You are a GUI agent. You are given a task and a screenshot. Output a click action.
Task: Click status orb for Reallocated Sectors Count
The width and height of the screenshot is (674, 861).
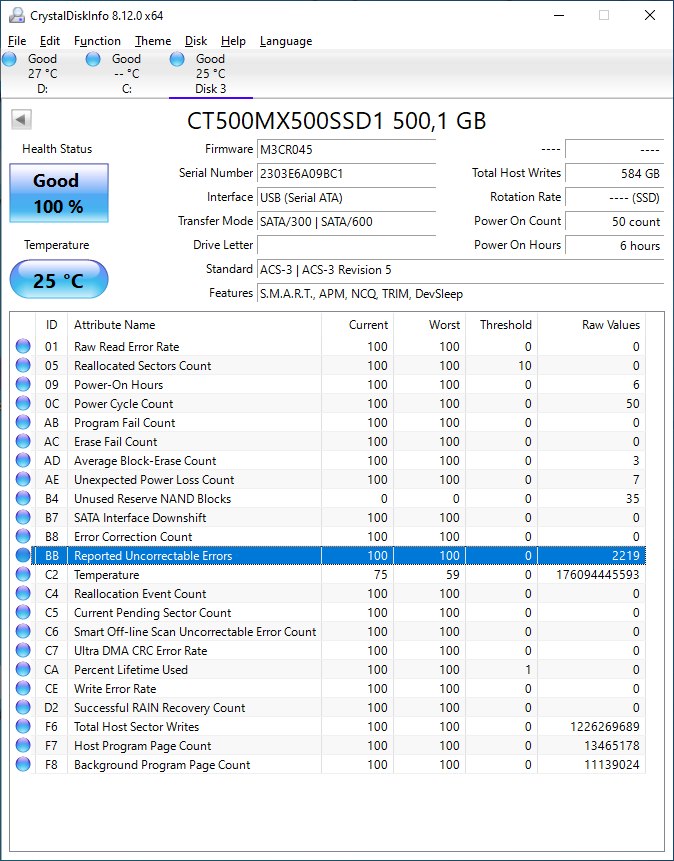tap(23, 366)
